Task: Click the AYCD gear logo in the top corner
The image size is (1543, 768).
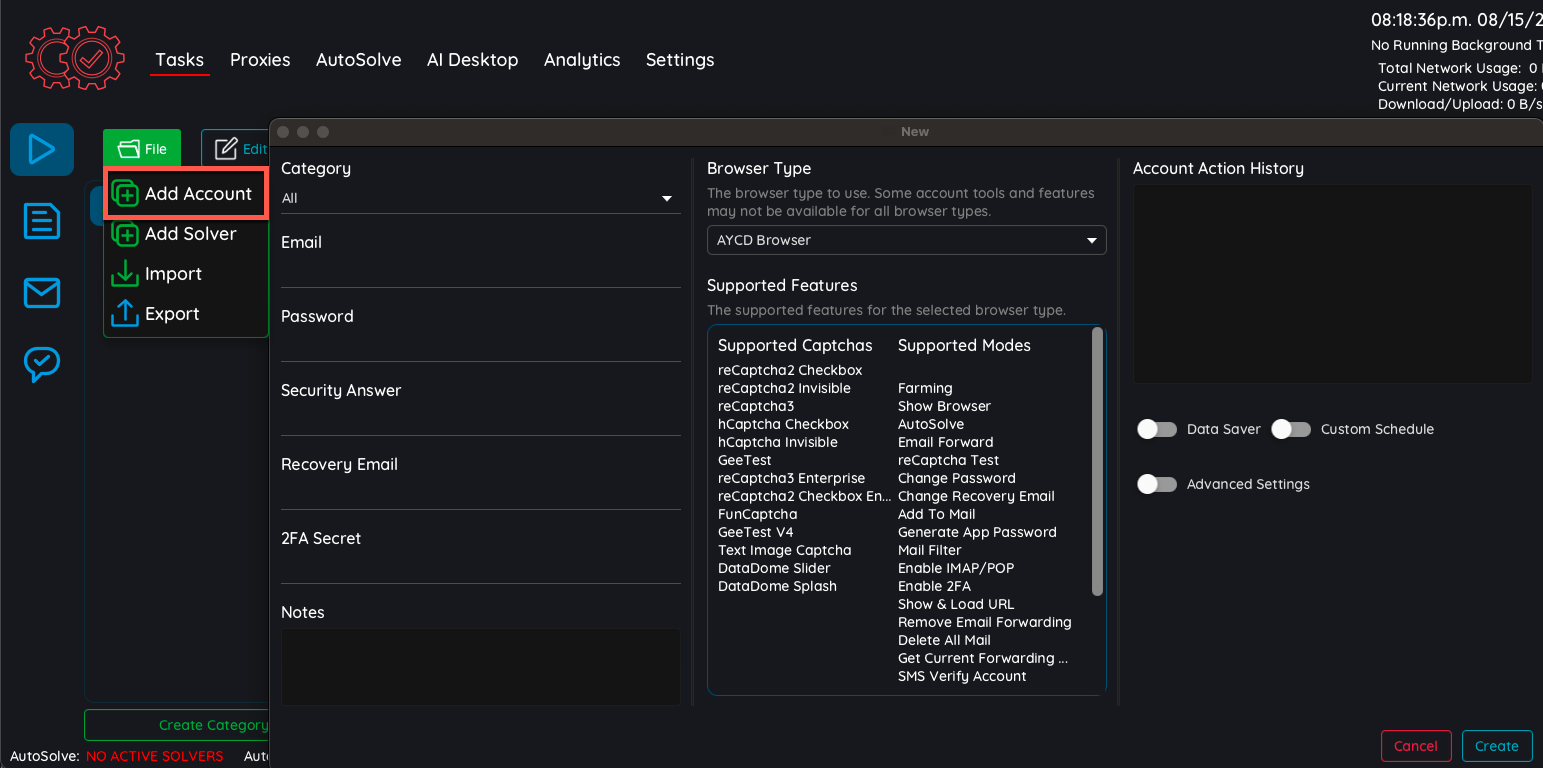Action: (74, 58)
